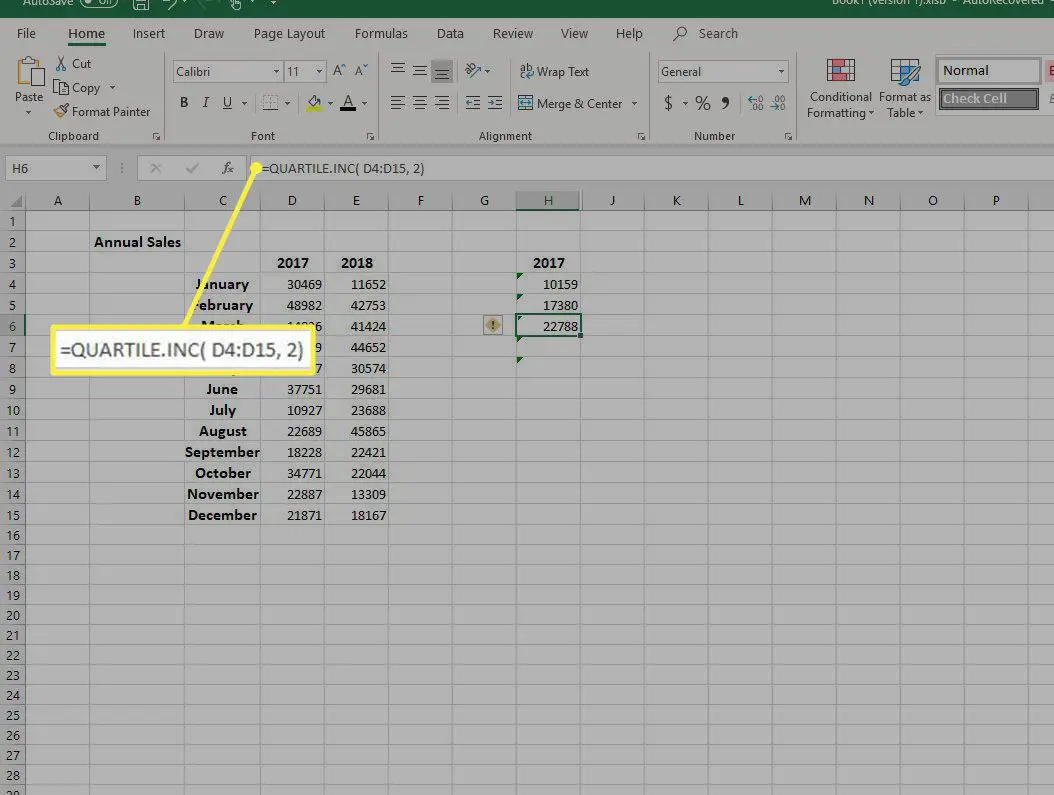The image size is (1054, 795).
Task: Click the Percent Style icon
Action: (703, 104)
